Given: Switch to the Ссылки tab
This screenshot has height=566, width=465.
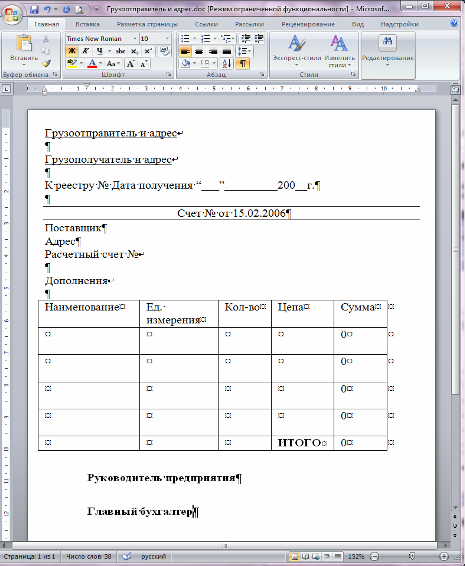Looking at the screenshot, I should click(206, 24).
